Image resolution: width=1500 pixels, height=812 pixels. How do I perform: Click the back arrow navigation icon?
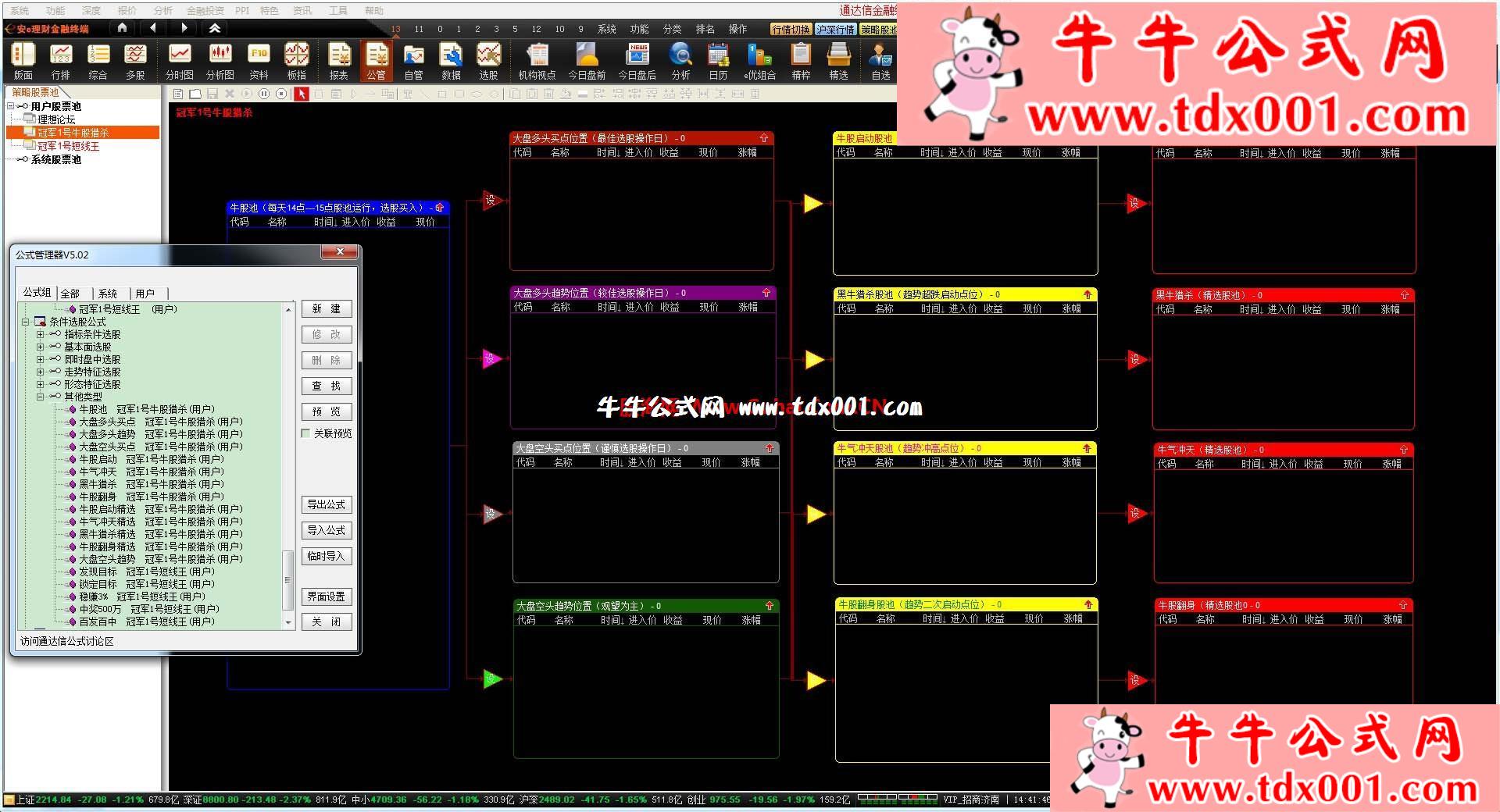(153, 28)
